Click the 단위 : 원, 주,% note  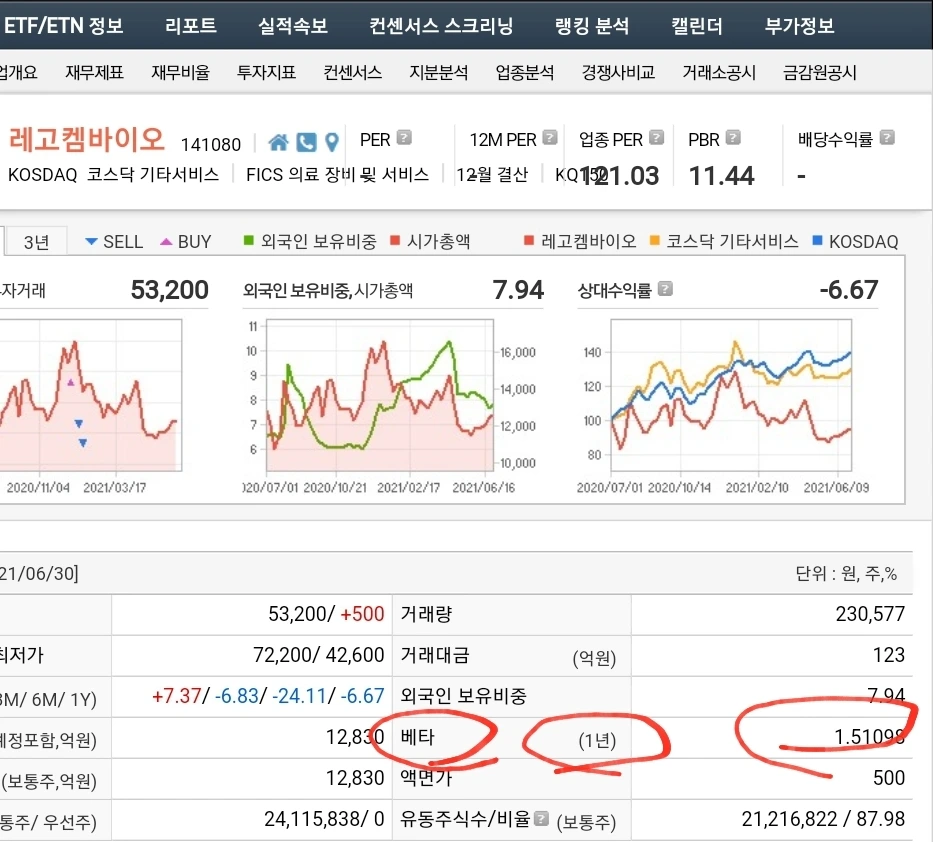(x=846, y=573)
